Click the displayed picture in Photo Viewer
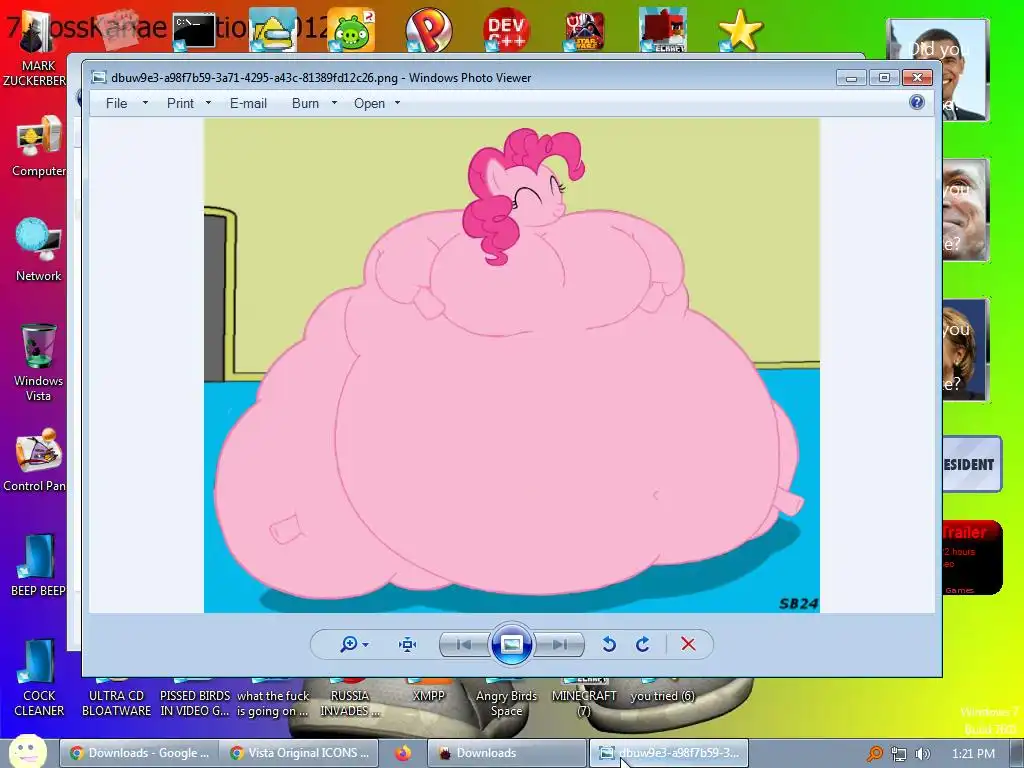 512,365
